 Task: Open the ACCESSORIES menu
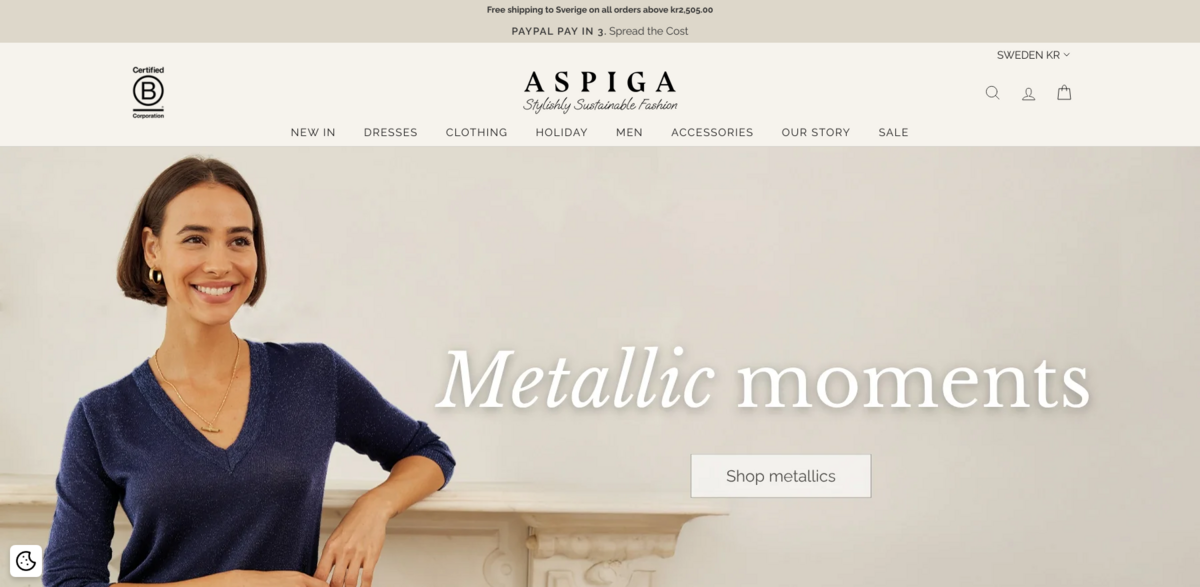pos(712,132)
